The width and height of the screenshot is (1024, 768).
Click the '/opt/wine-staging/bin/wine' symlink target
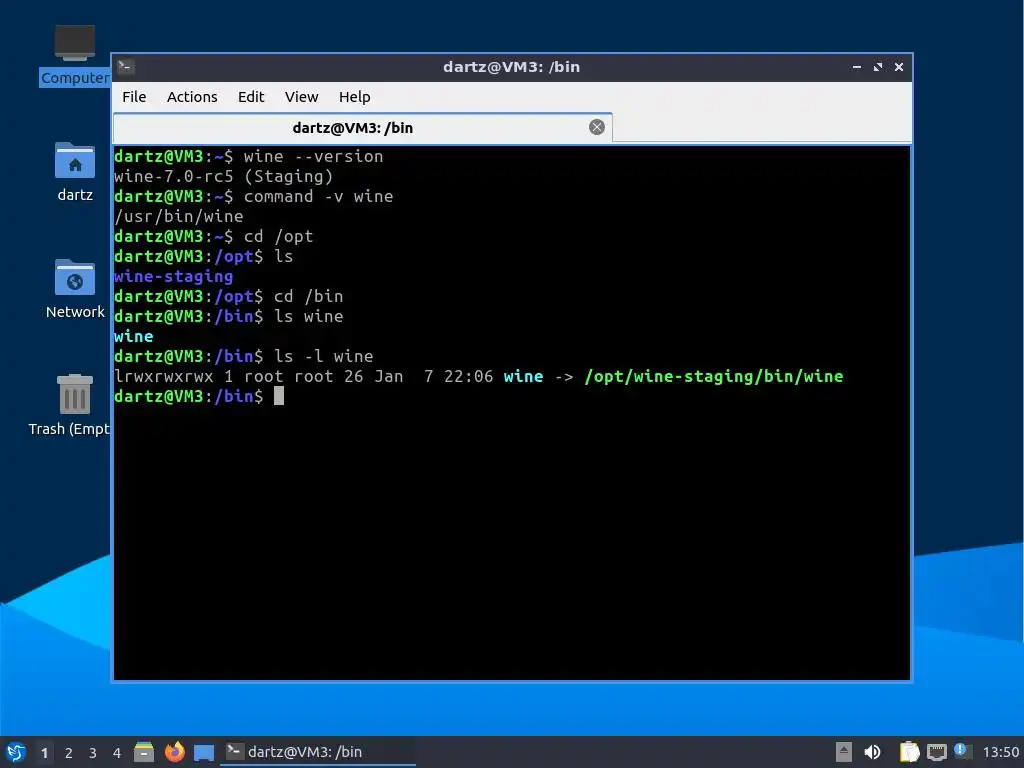pyautogui.click(x=714, y=376)
